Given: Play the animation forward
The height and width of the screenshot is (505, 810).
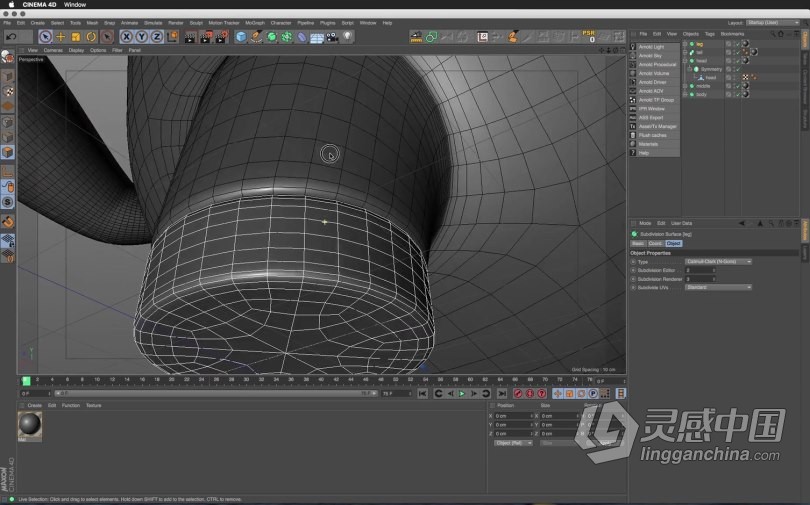Looking at the screenshot, I should (462, 393).
